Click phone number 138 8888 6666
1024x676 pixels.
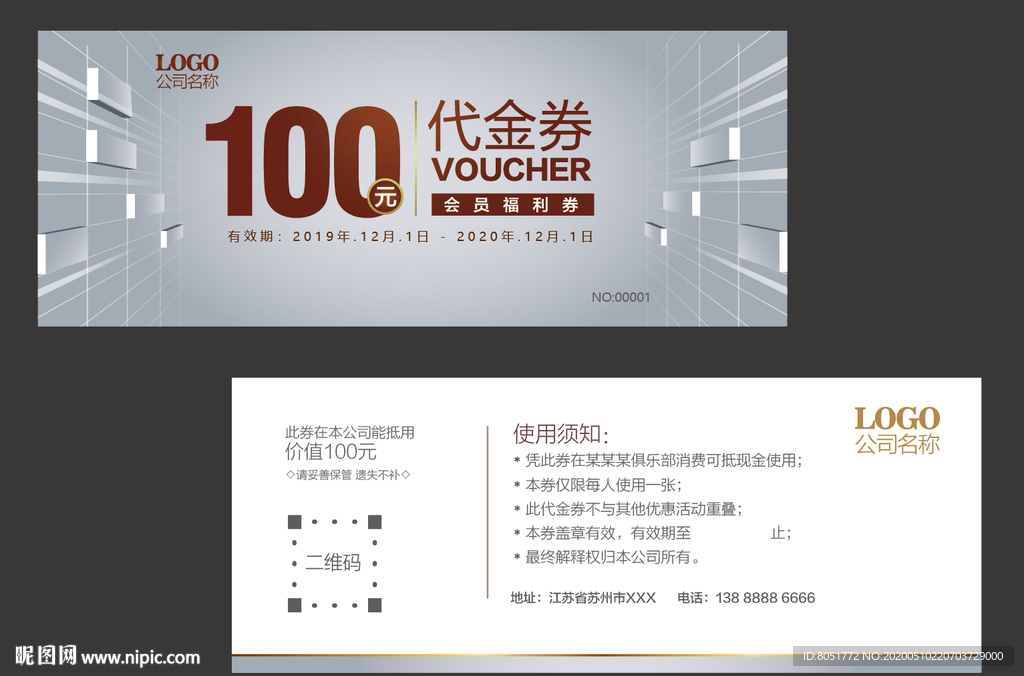[x=765, y=598]
